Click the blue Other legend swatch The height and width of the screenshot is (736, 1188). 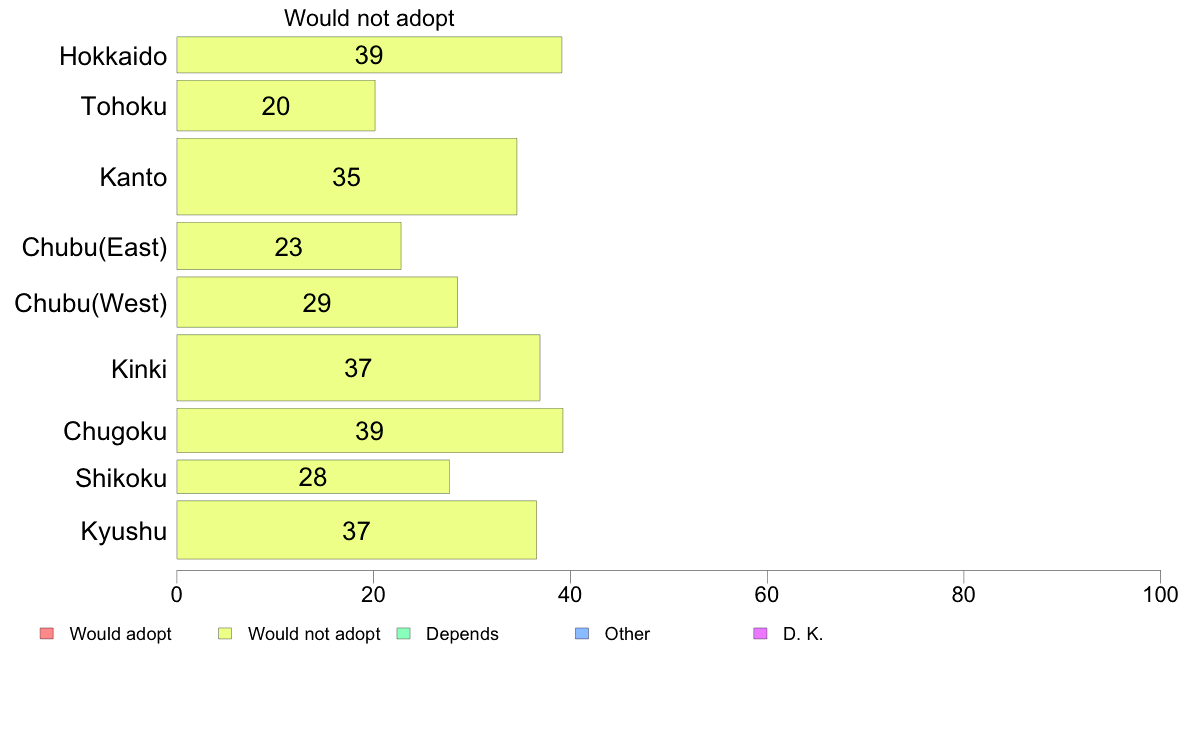click(x=582, y=634)
